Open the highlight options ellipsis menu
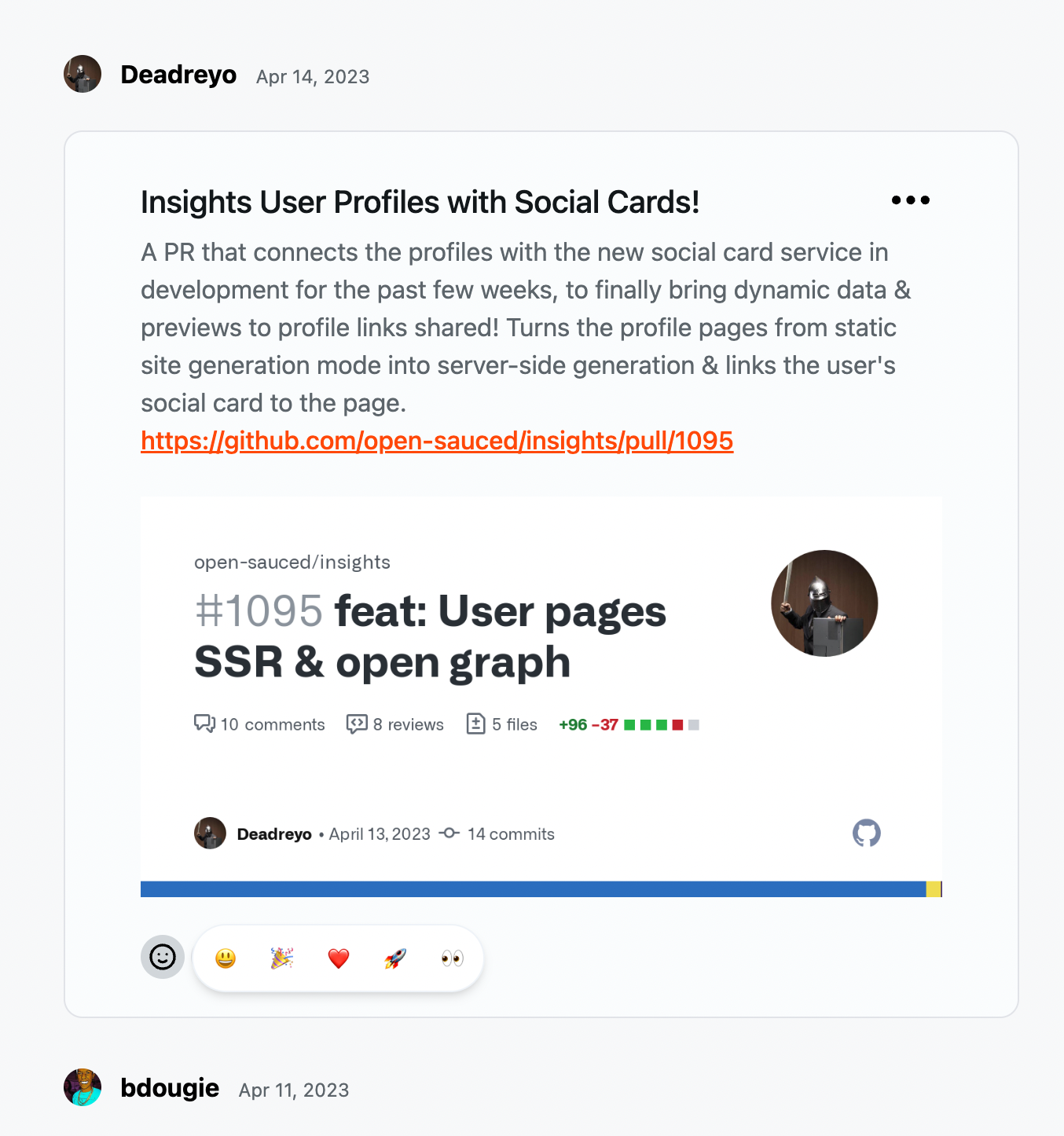Viewport: 1064px width, 1136px height. [x=911, y=200]
